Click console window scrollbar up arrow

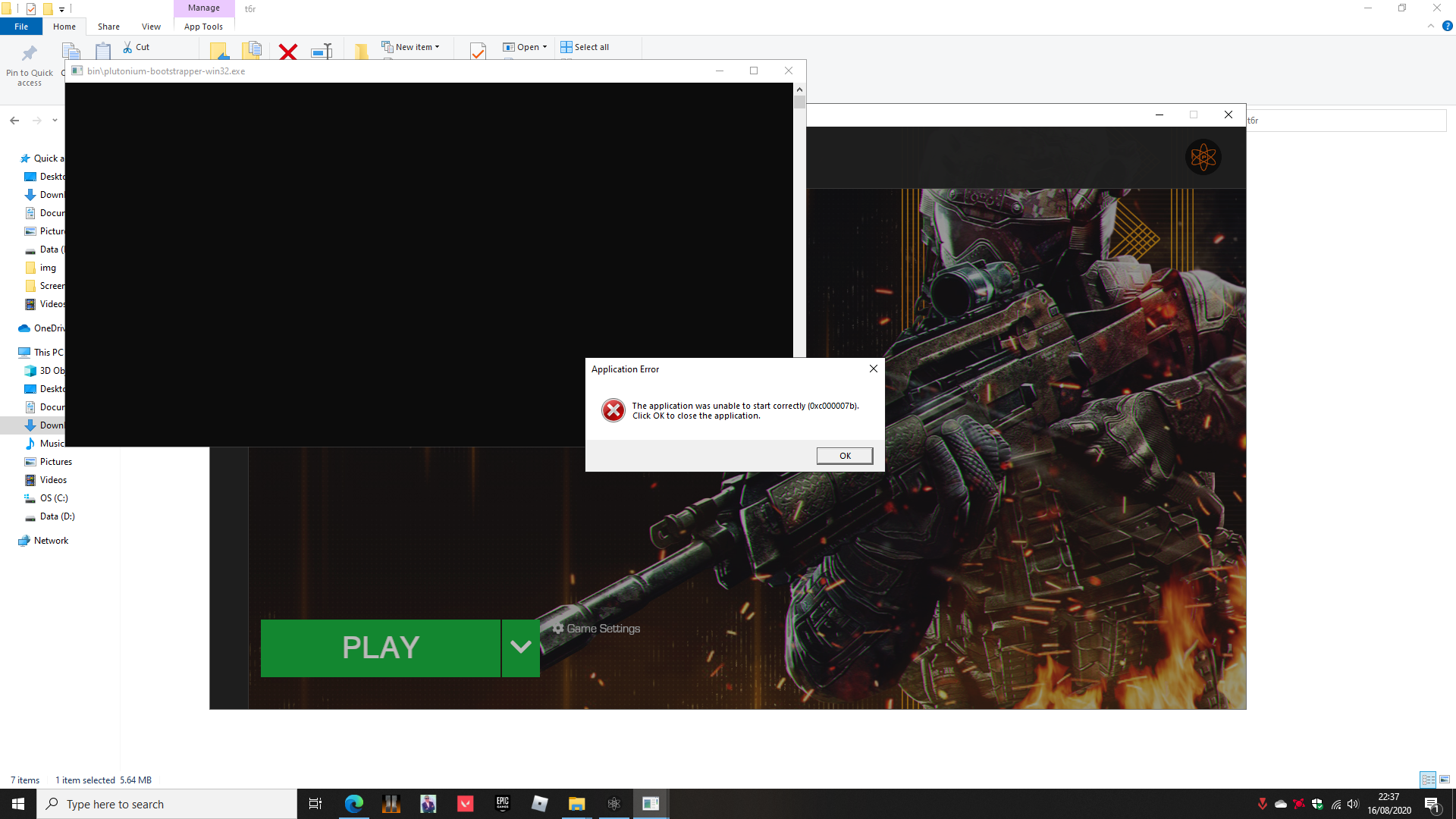pos(799,89)
